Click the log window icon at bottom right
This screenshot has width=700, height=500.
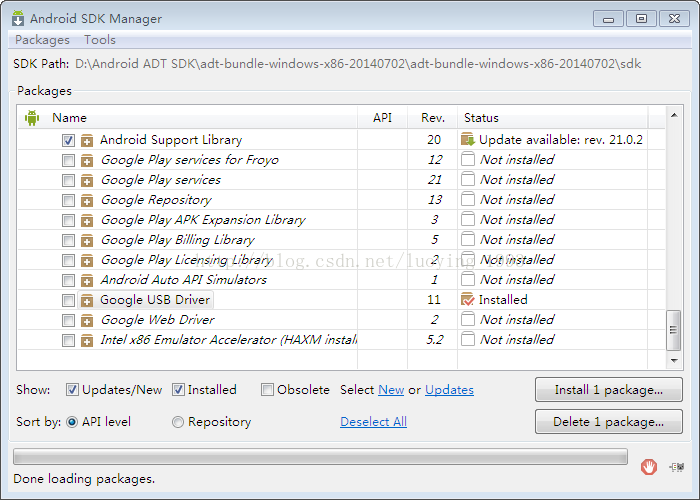(x=677, y=466)
